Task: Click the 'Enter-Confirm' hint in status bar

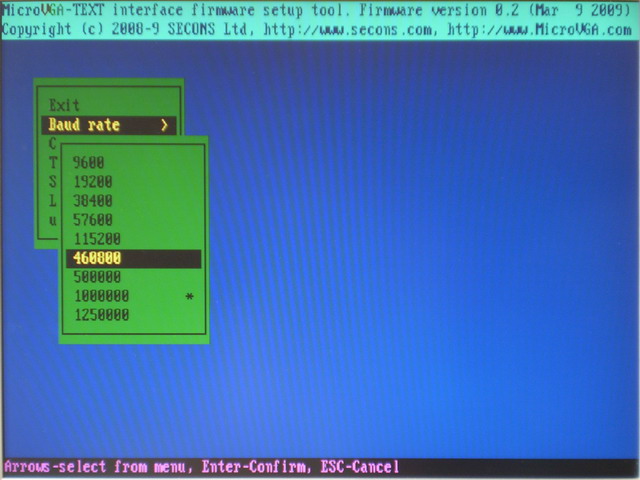Action: click(x=253, y=467)
